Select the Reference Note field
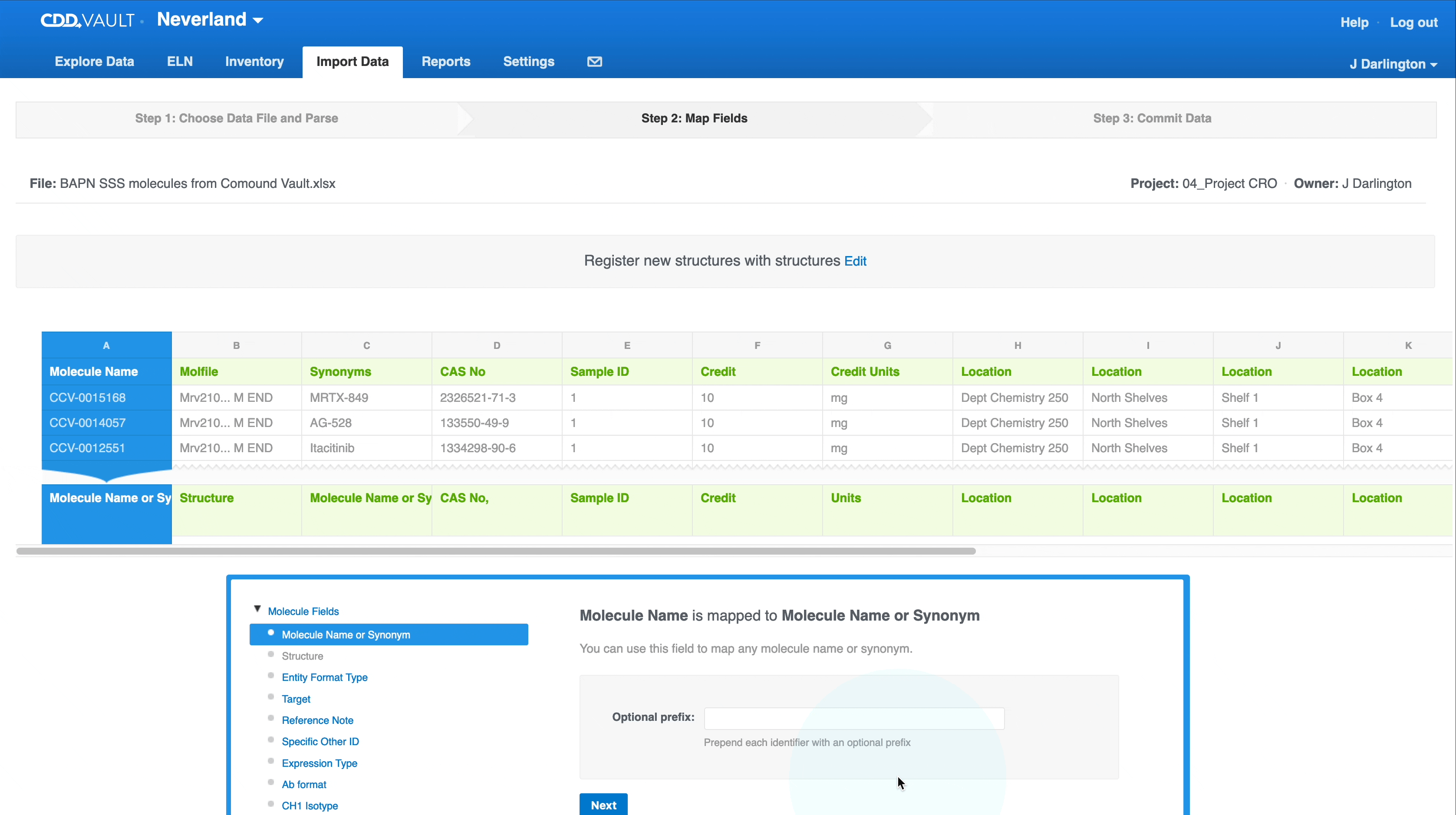 (x=317, y=721)
